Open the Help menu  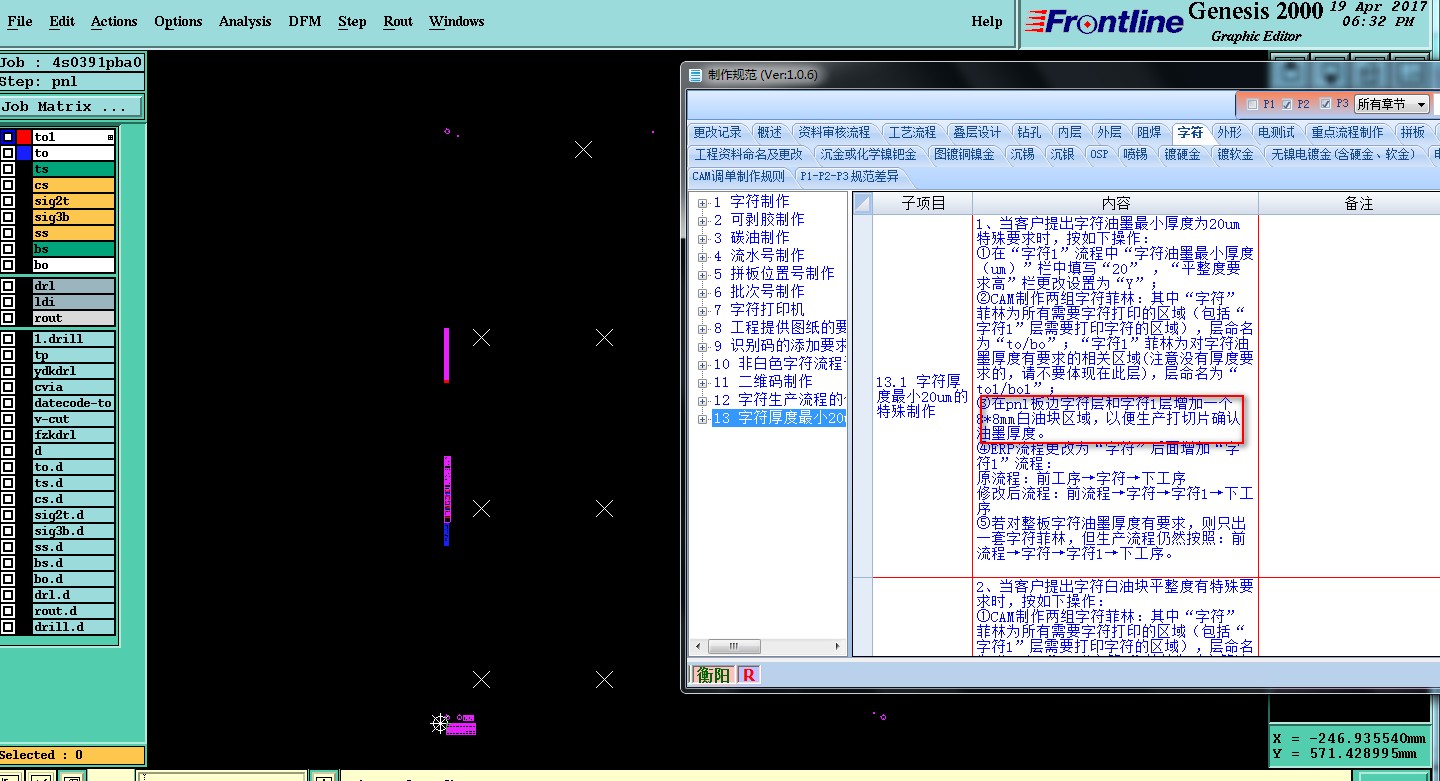tap(986, 21)
